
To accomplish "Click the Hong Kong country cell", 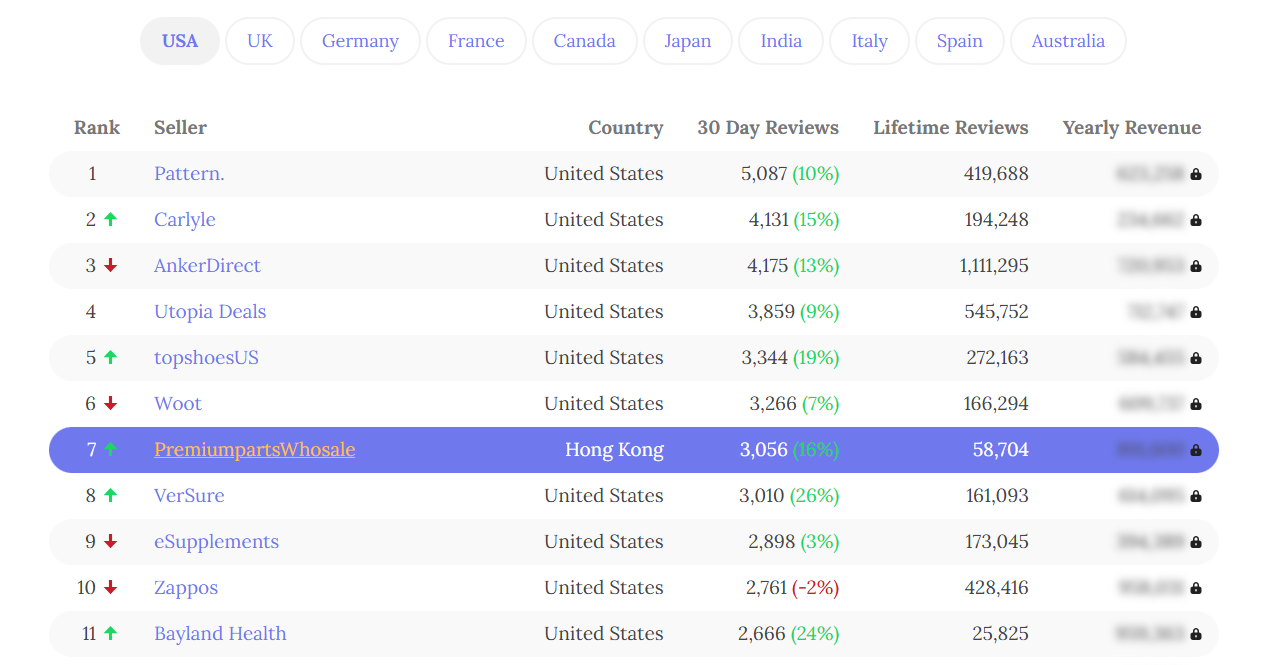I will 614,450.
